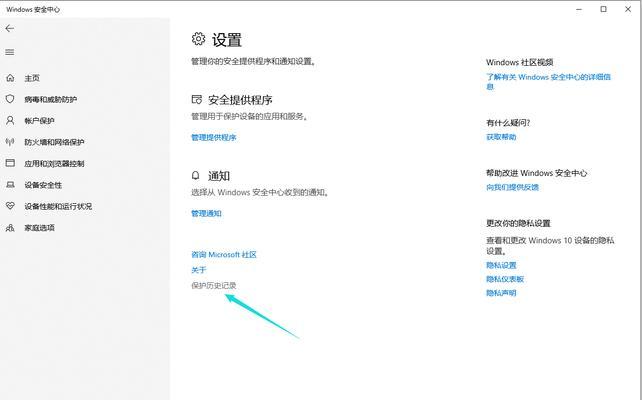Click the shield icon for 病毒和威胁防护
This screenshot has width=642, height=400.
point(10,99)
